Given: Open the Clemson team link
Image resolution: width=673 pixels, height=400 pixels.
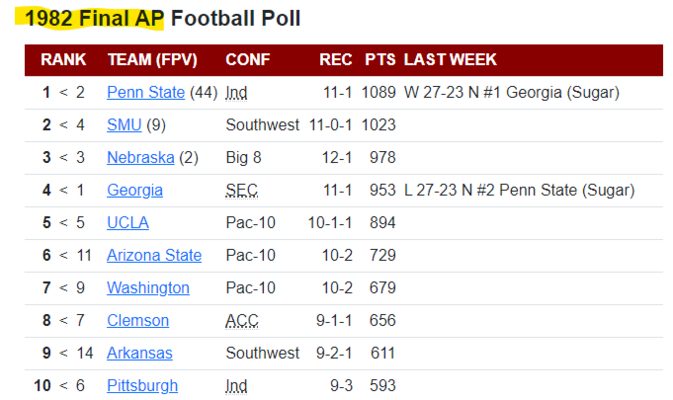Looking at the screenshot, I should (138, 321).
